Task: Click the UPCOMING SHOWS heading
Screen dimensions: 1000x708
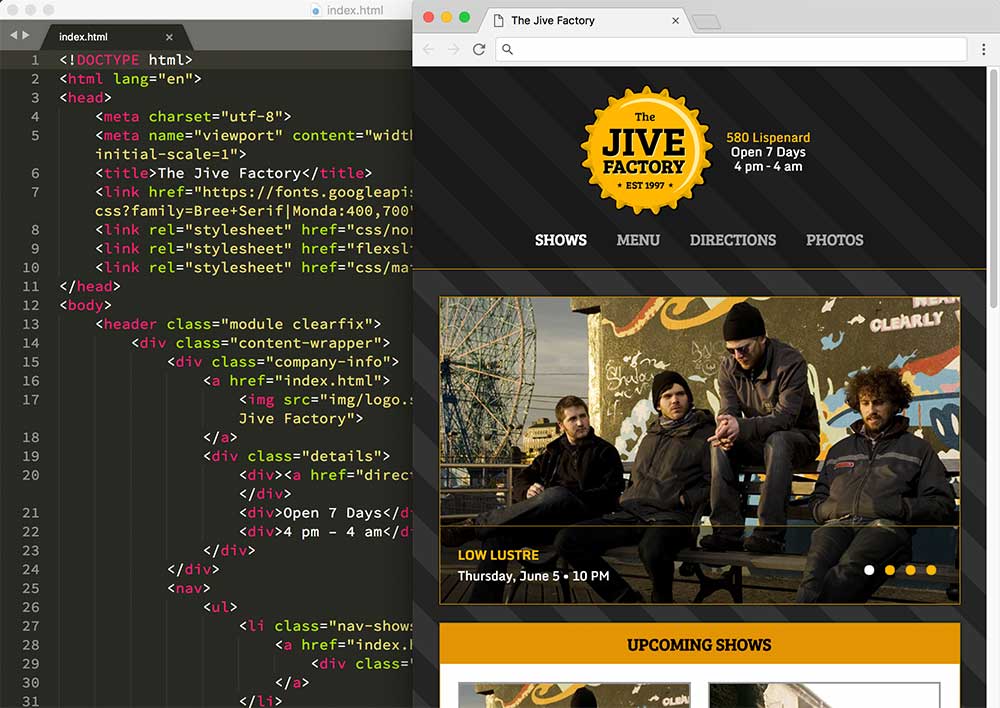Action: [699, 645]
